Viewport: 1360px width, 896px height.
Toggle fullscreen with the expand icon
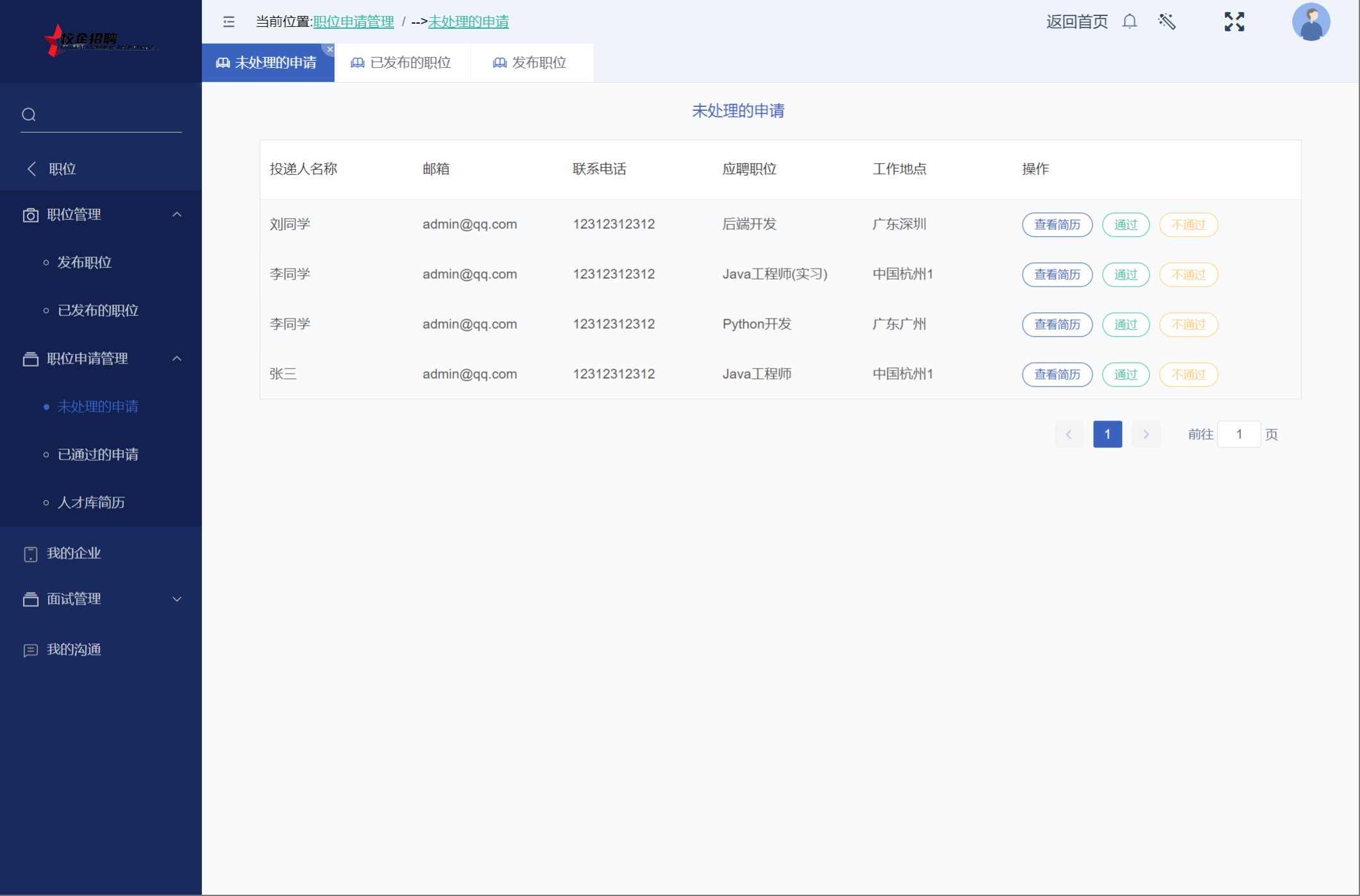click(x=1234, y=22)
